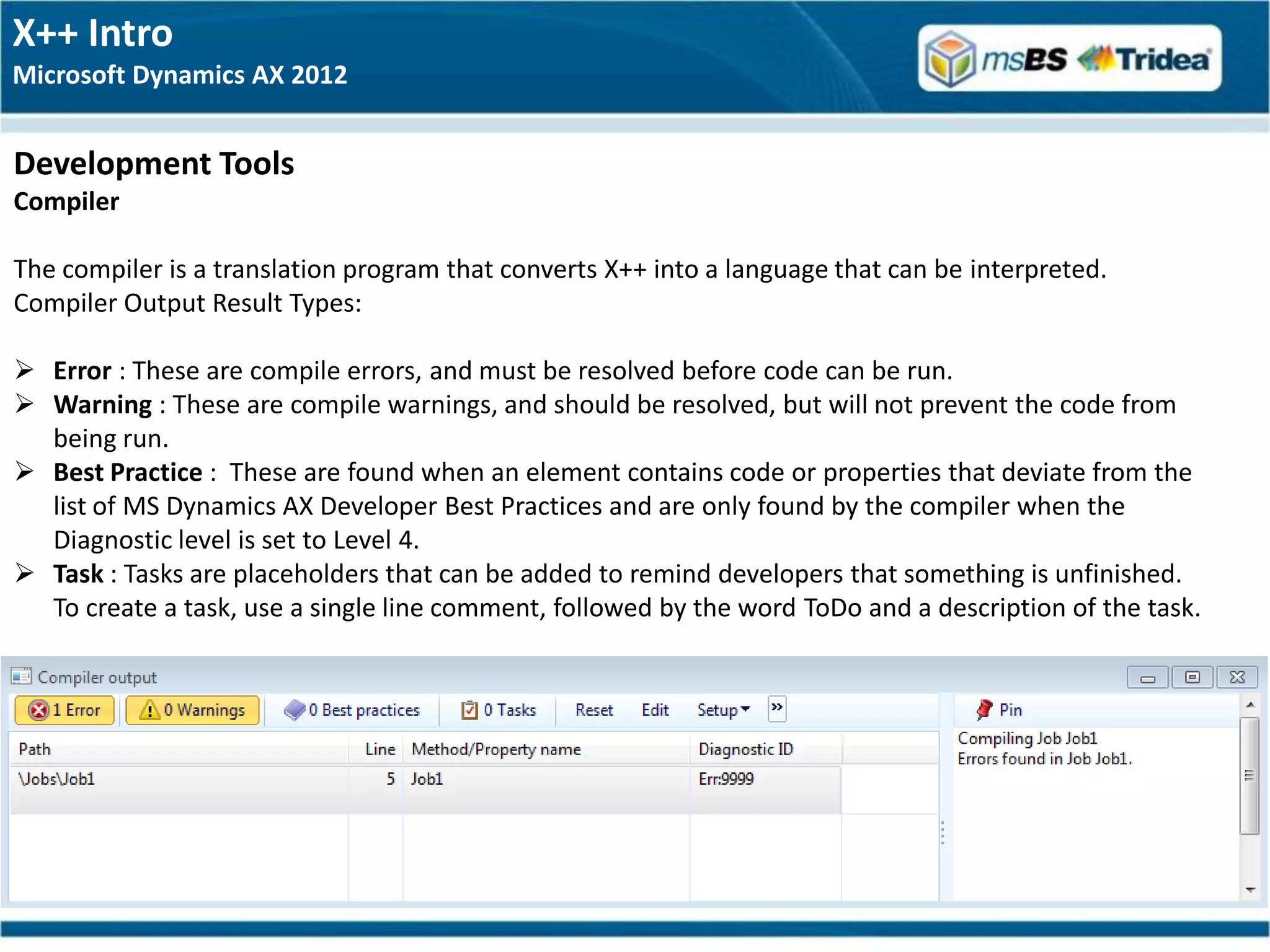Sort by the Path column header

pyautogui.click(x=179, y=749)
